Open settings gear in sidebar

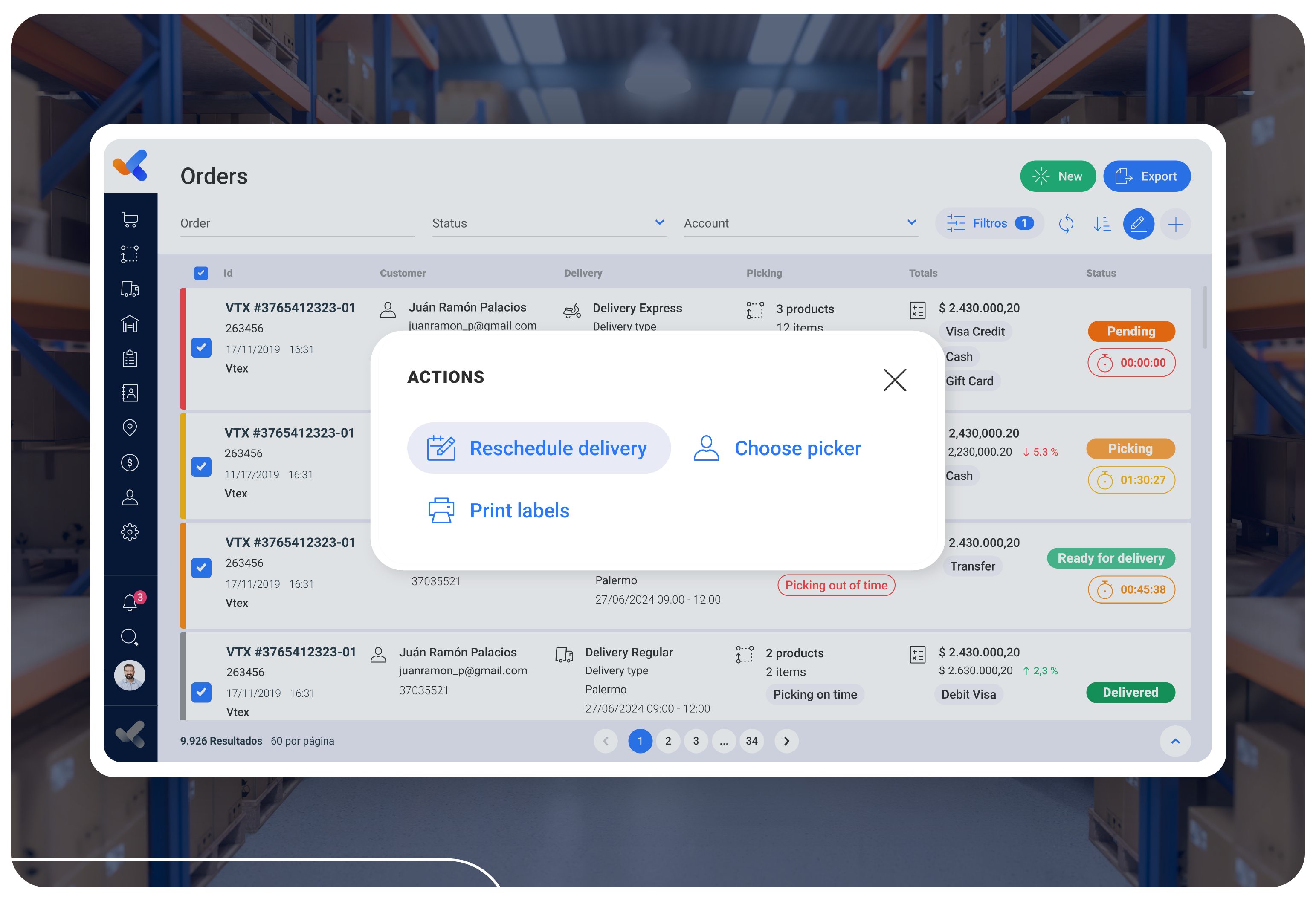[130, 532]
